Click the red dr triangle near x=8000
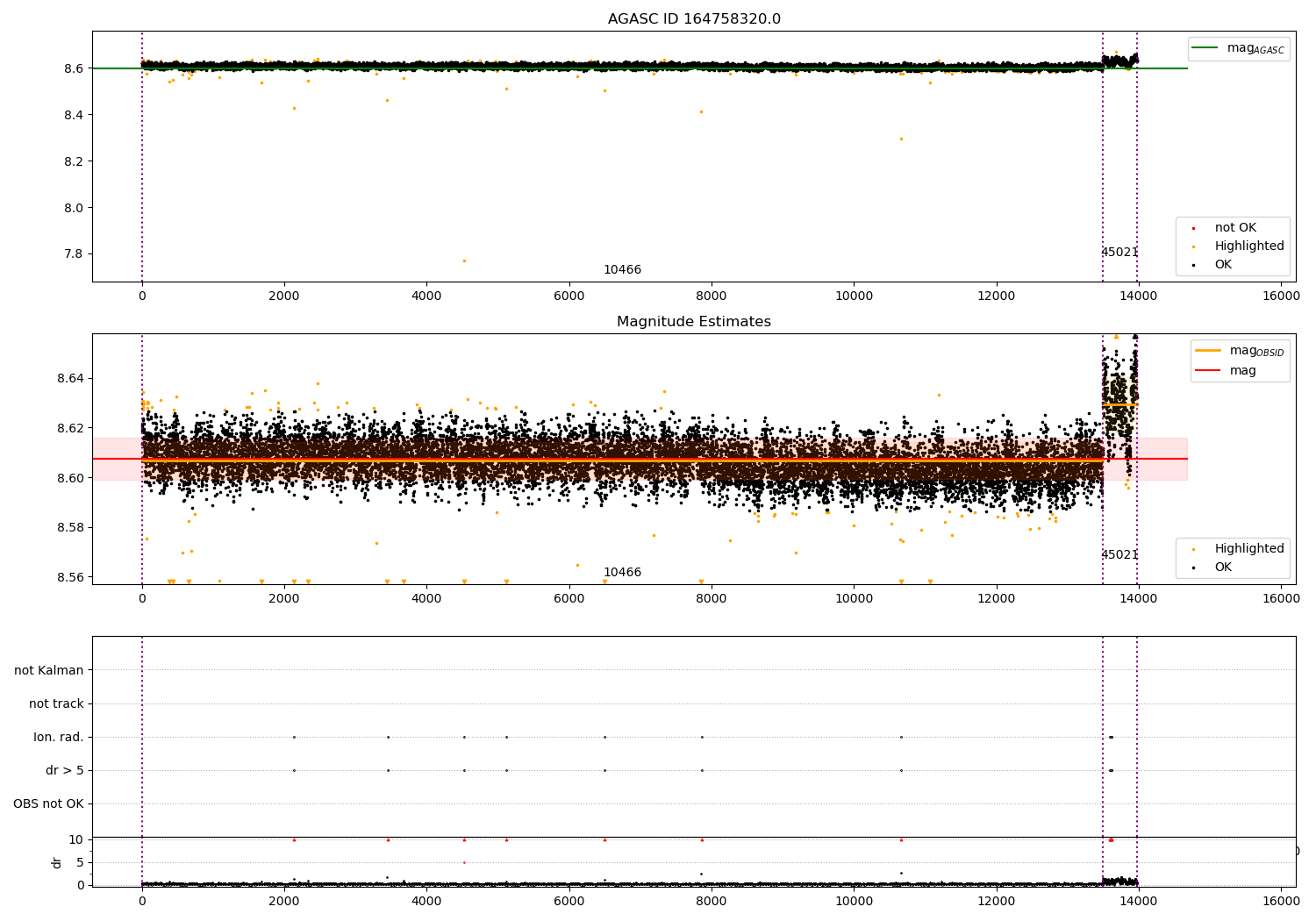Screen dimensions: 1316x921 click(x=702, y=839)
